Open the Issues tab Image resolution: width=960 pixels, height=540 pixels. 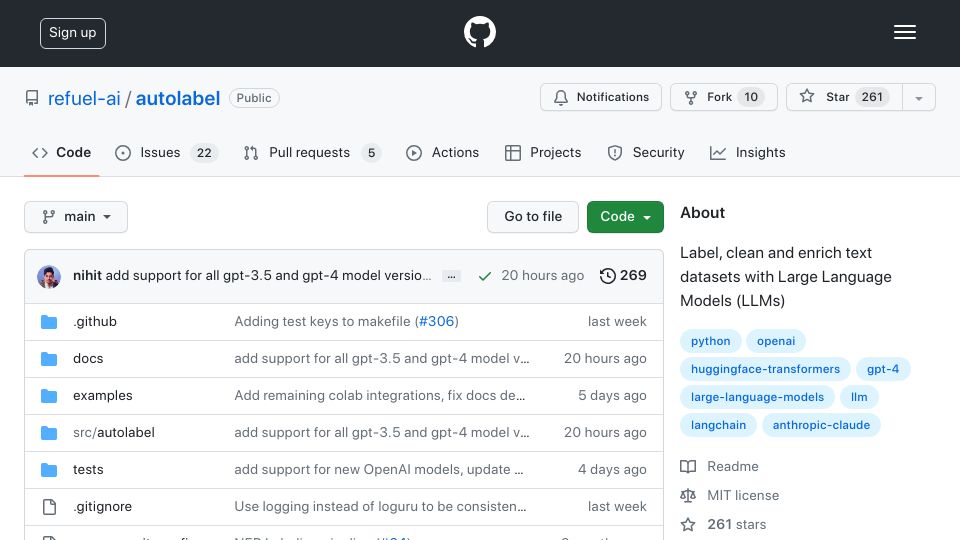tap(166, 152)
